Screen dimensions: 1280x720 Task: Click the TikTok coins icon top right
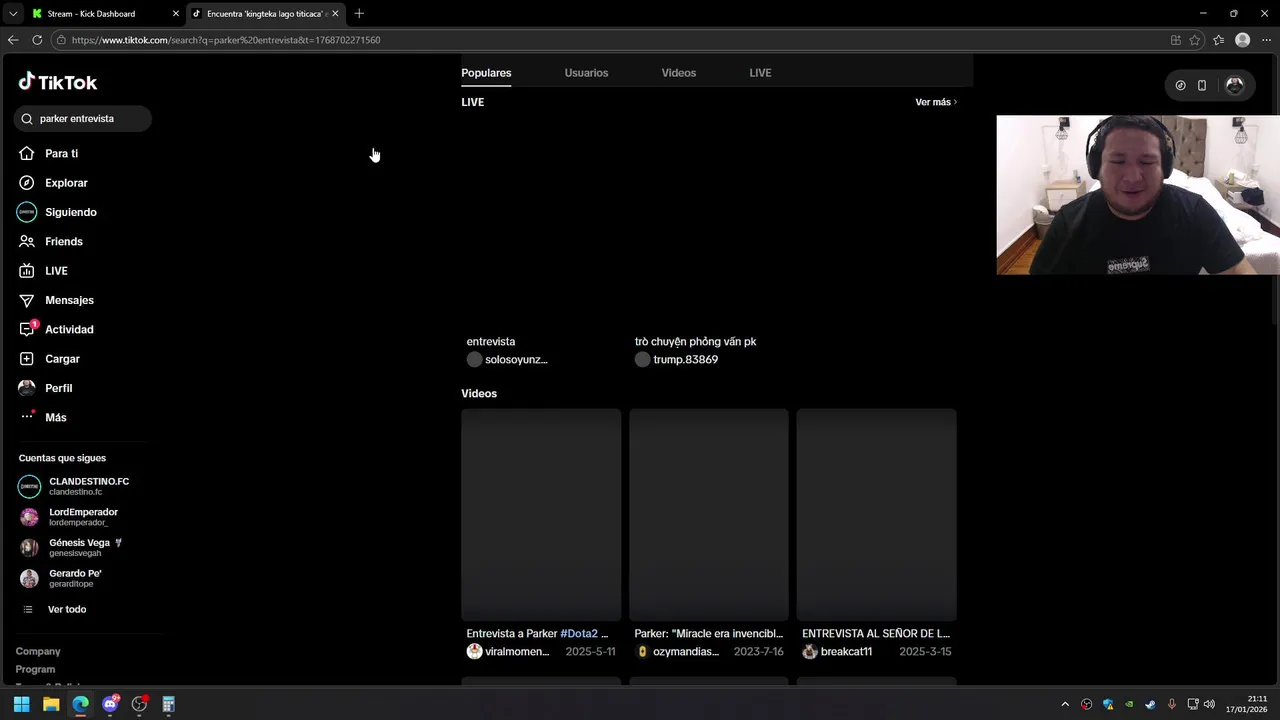(x=1180, y=86)
